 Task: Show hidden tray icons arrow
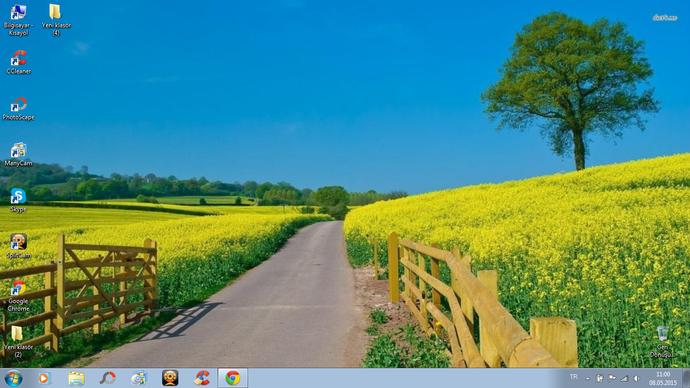(588, 378)
